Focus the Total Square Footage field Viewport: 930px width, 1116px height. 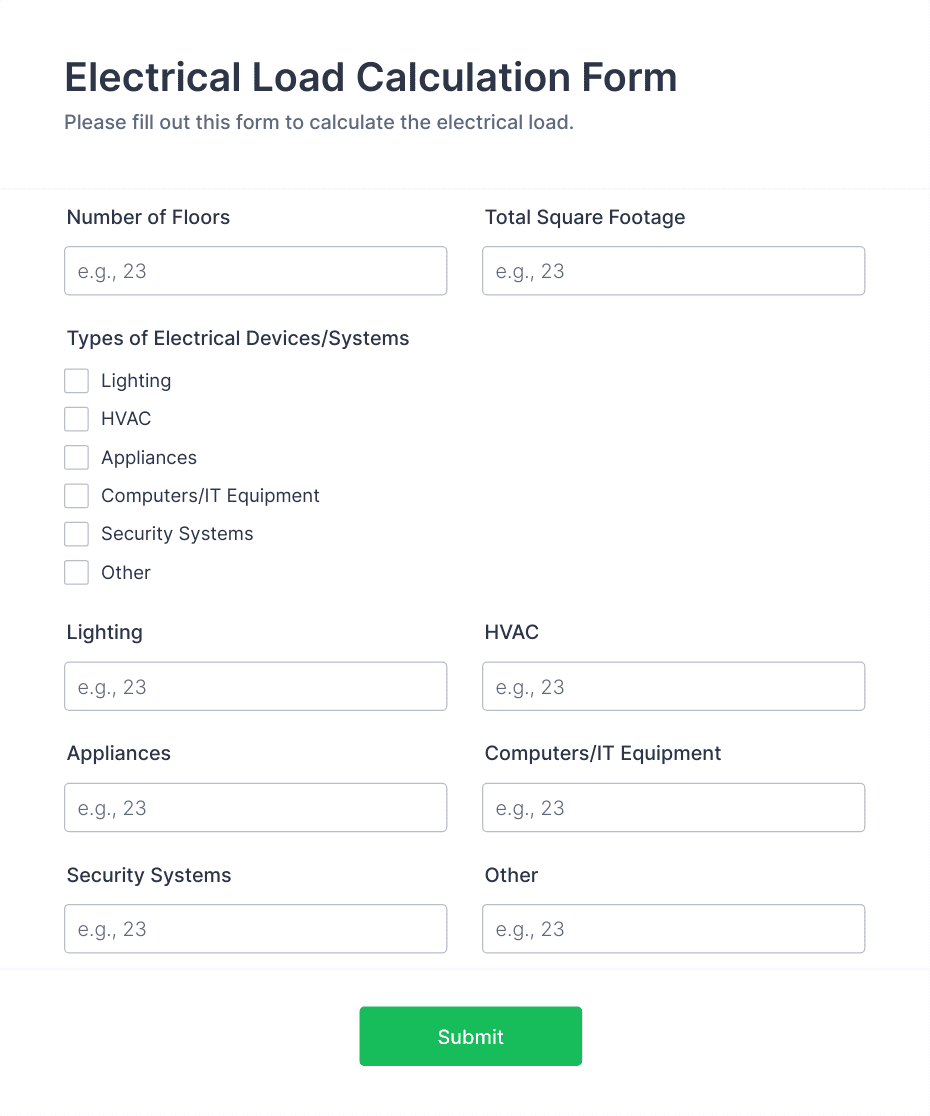[673, 270]
